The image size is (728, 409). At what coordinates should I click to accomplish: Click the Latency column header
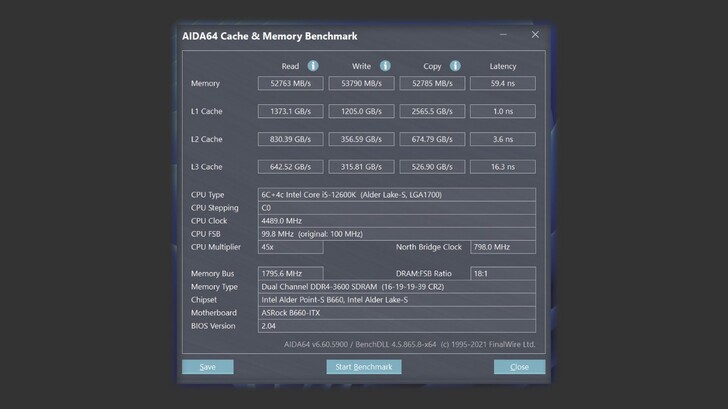coord(503,66)
